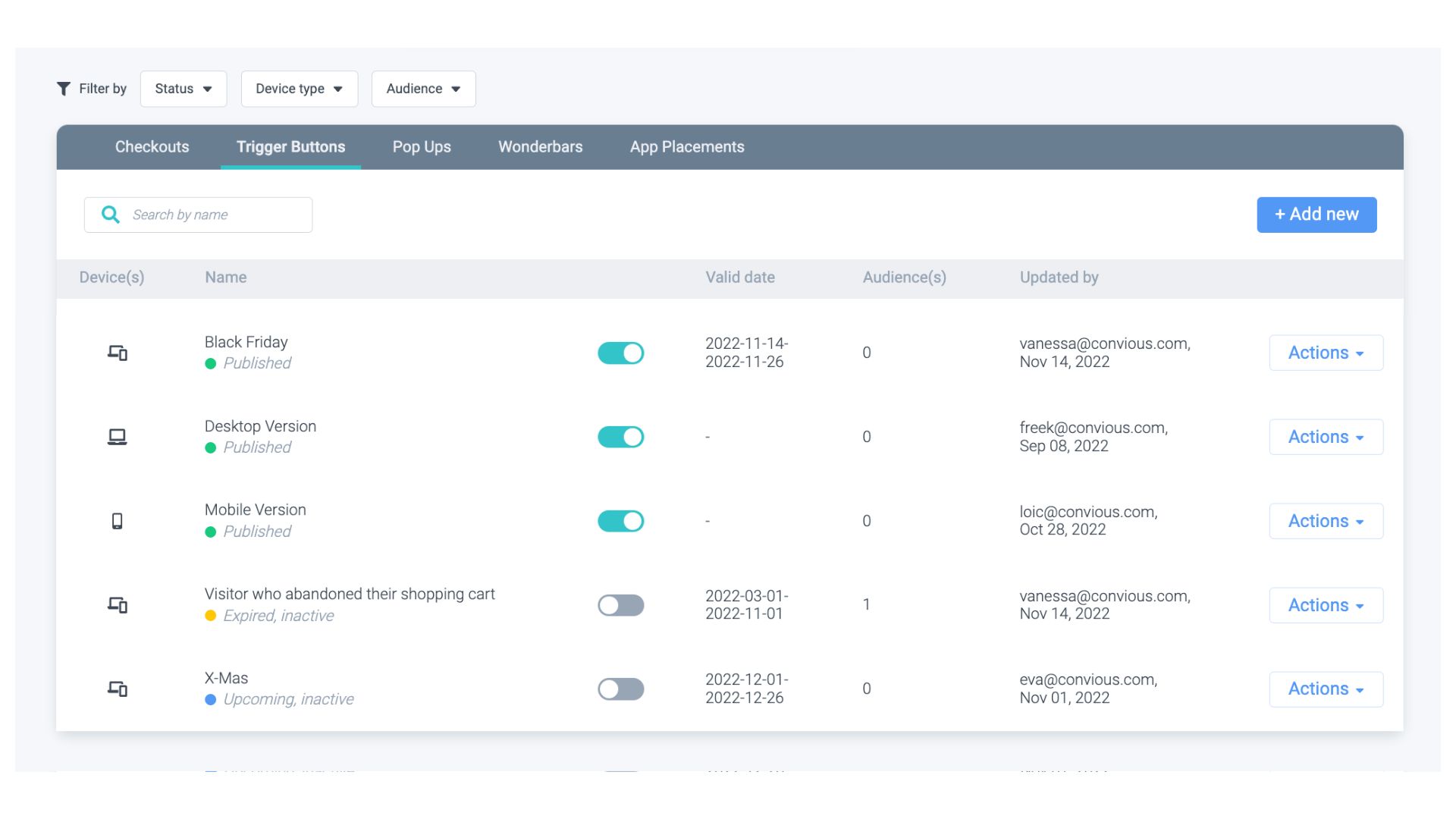Turn off the Desktop Version toggle
Screen dimensions: 1456x819
pyautogui.click(x=620, y=437)
